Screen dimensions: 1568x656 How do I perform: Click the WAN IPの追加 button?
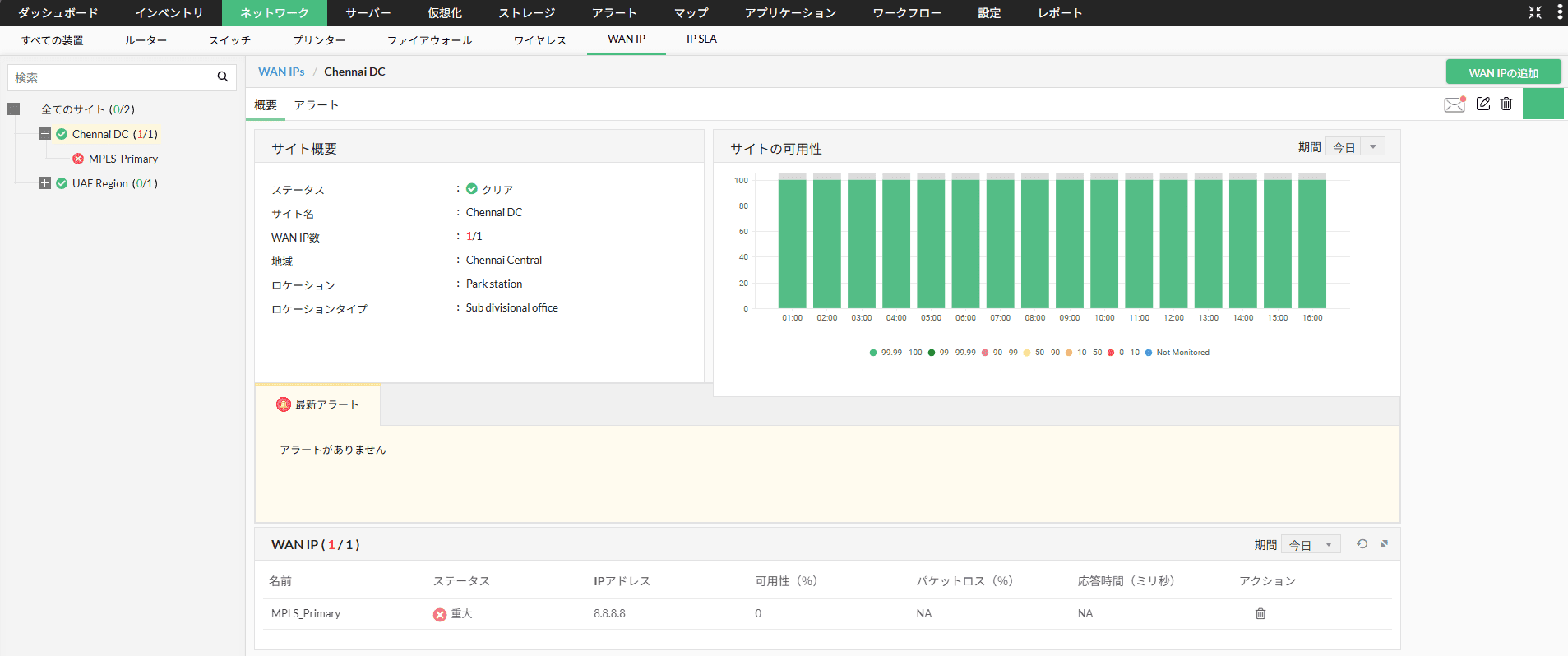[1504, 72]
